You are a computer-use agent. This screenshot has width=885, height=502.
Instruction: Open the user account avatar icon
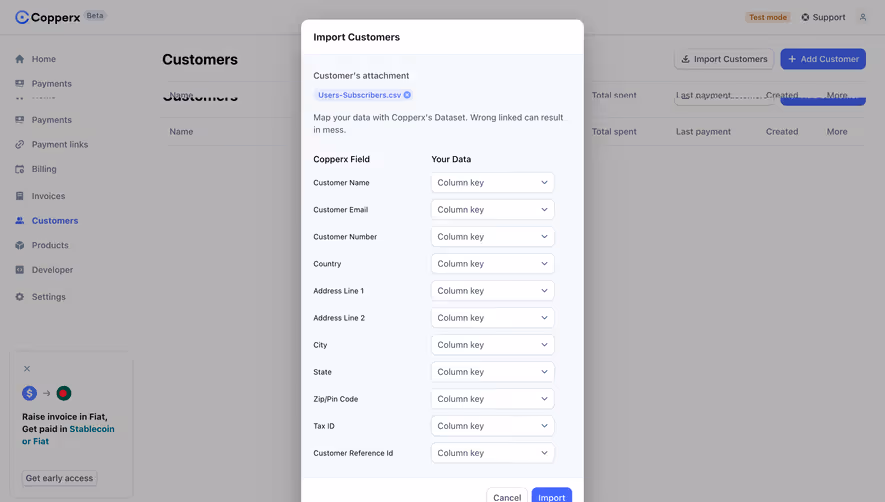[862, 18]
